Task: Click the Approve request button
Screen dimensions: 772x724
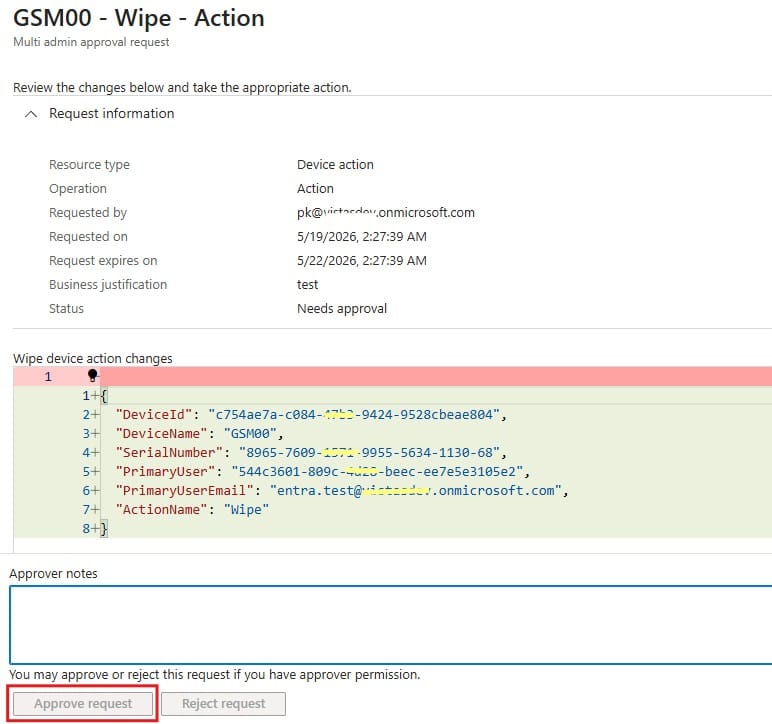Action: pyautogui.click(x=83, y=704)
